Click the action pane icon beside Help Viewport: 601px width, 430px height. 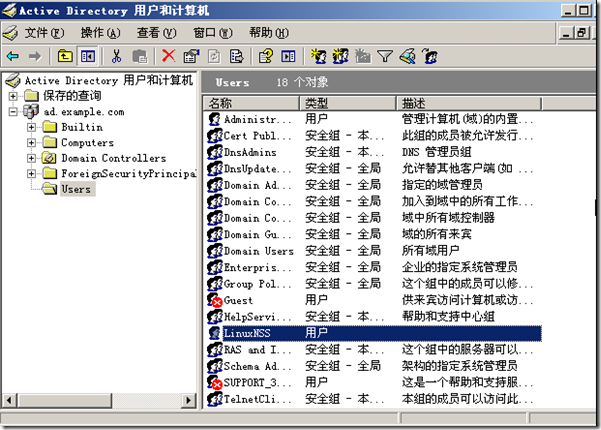(x=288, y=57)
